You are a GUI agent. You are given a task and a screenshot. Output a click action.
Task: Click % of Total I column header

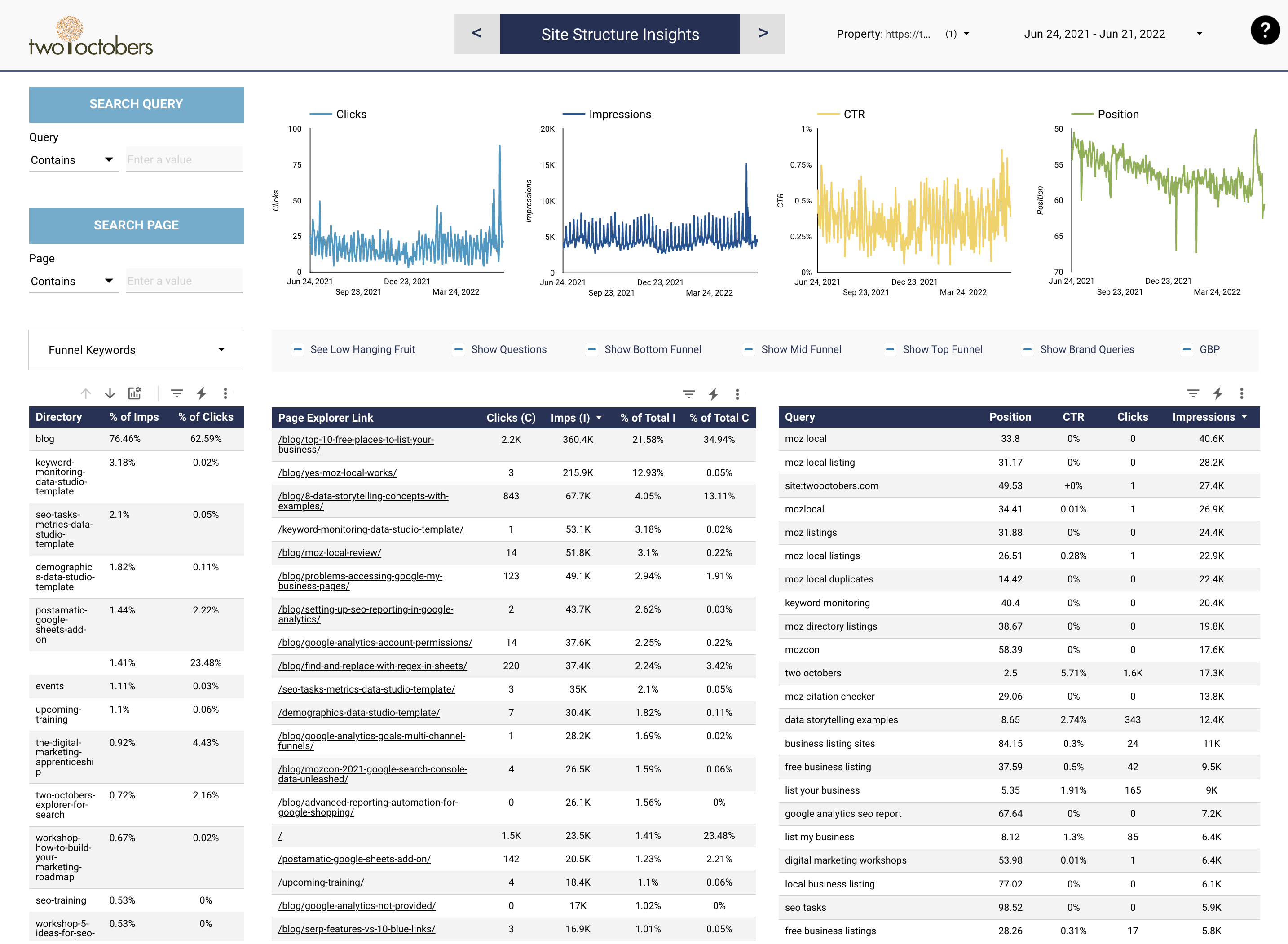648,418
